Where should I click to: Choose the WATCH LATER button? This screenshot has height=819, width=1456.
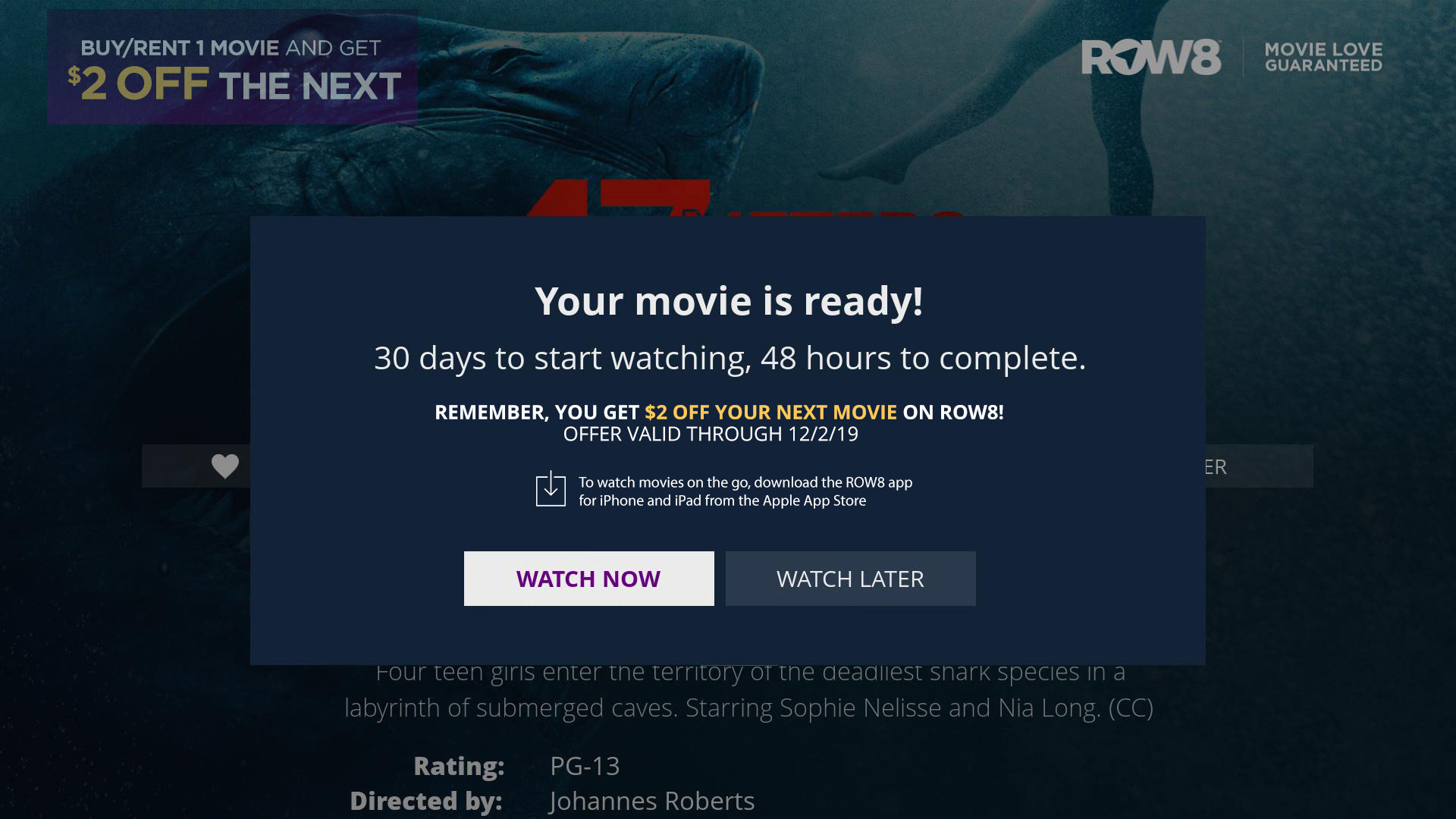coord(850,579)
